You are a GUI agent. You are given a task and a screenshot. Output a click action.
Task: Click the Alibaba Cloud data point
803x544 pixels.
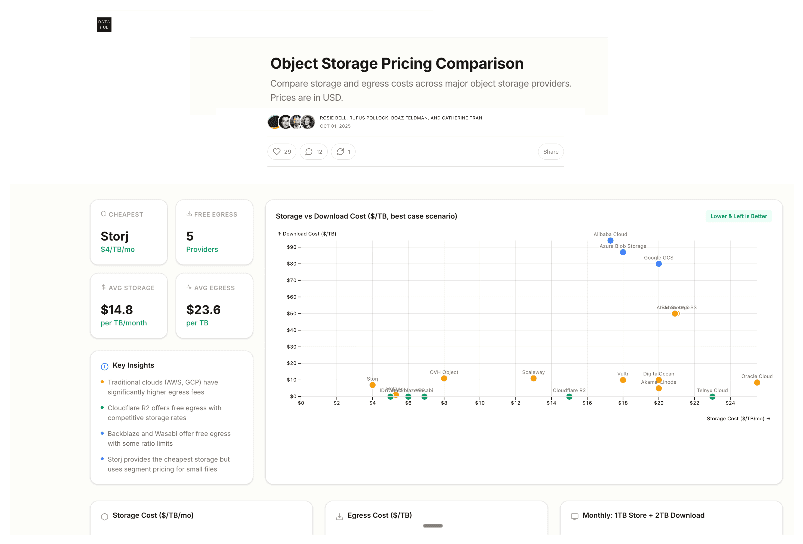click(x=611, y=241)
